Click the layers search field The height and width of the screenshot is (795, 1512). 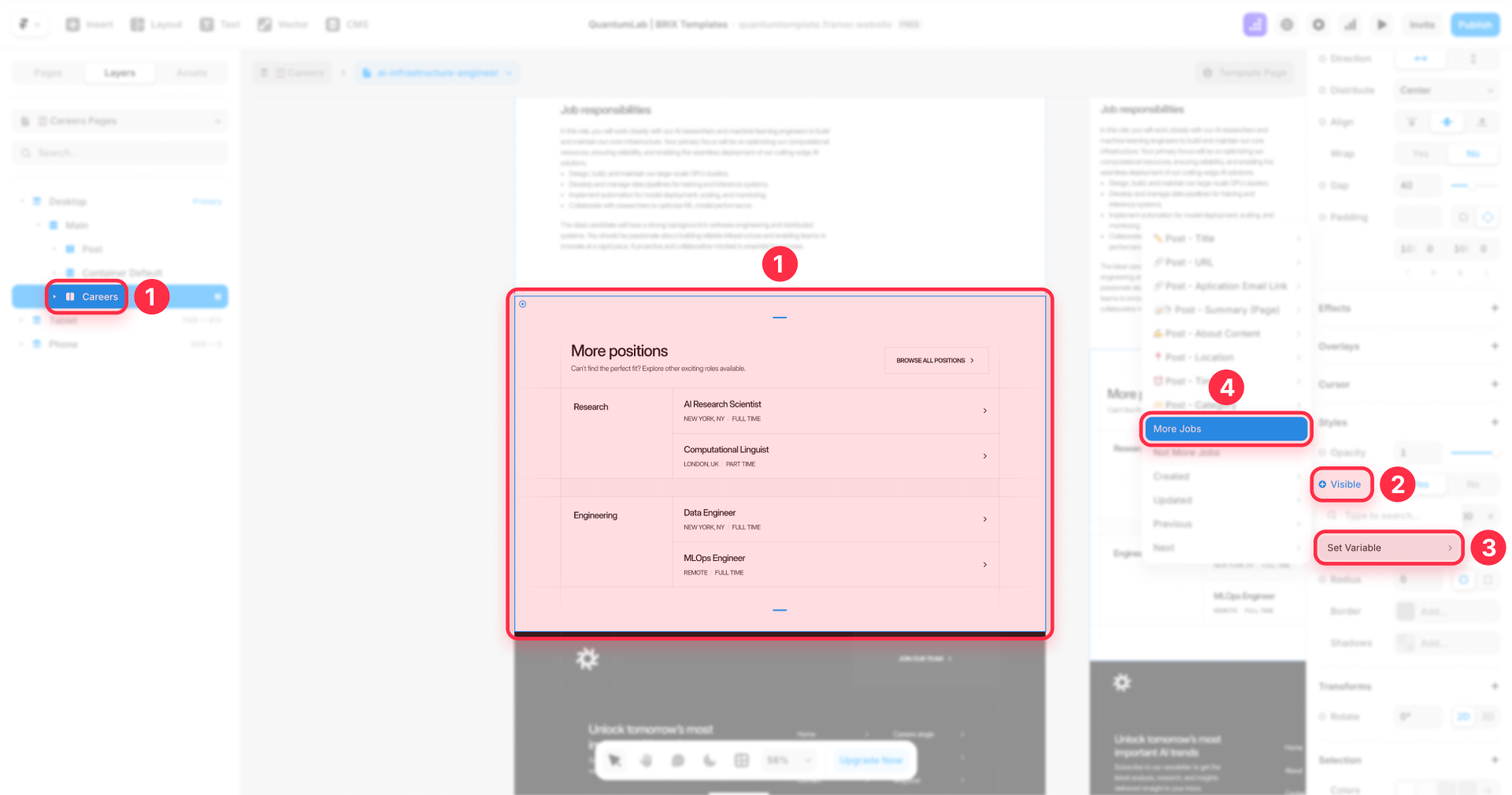point(119,152)
